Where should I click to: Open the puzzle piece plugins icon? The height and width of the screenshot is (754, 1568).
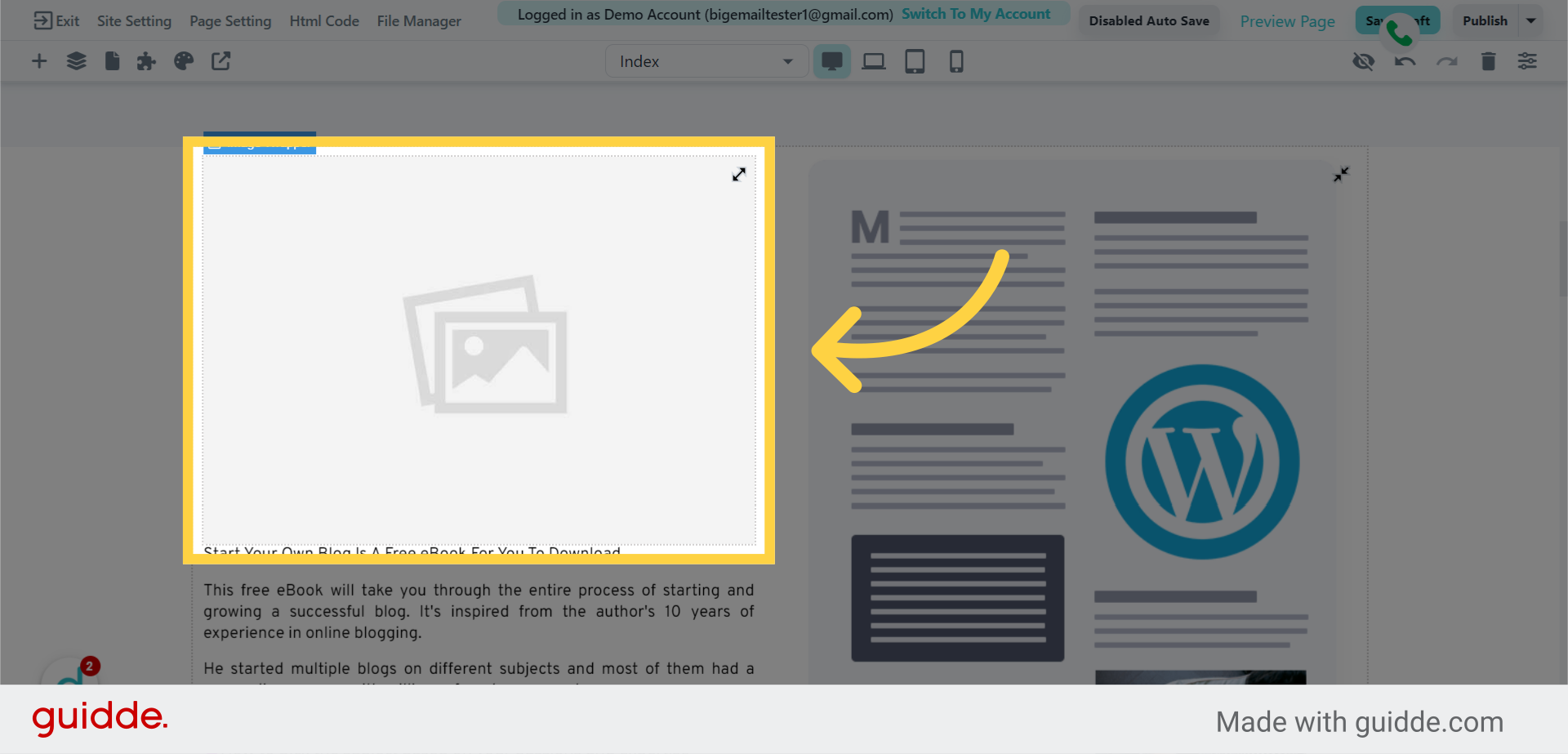[146, 61]
